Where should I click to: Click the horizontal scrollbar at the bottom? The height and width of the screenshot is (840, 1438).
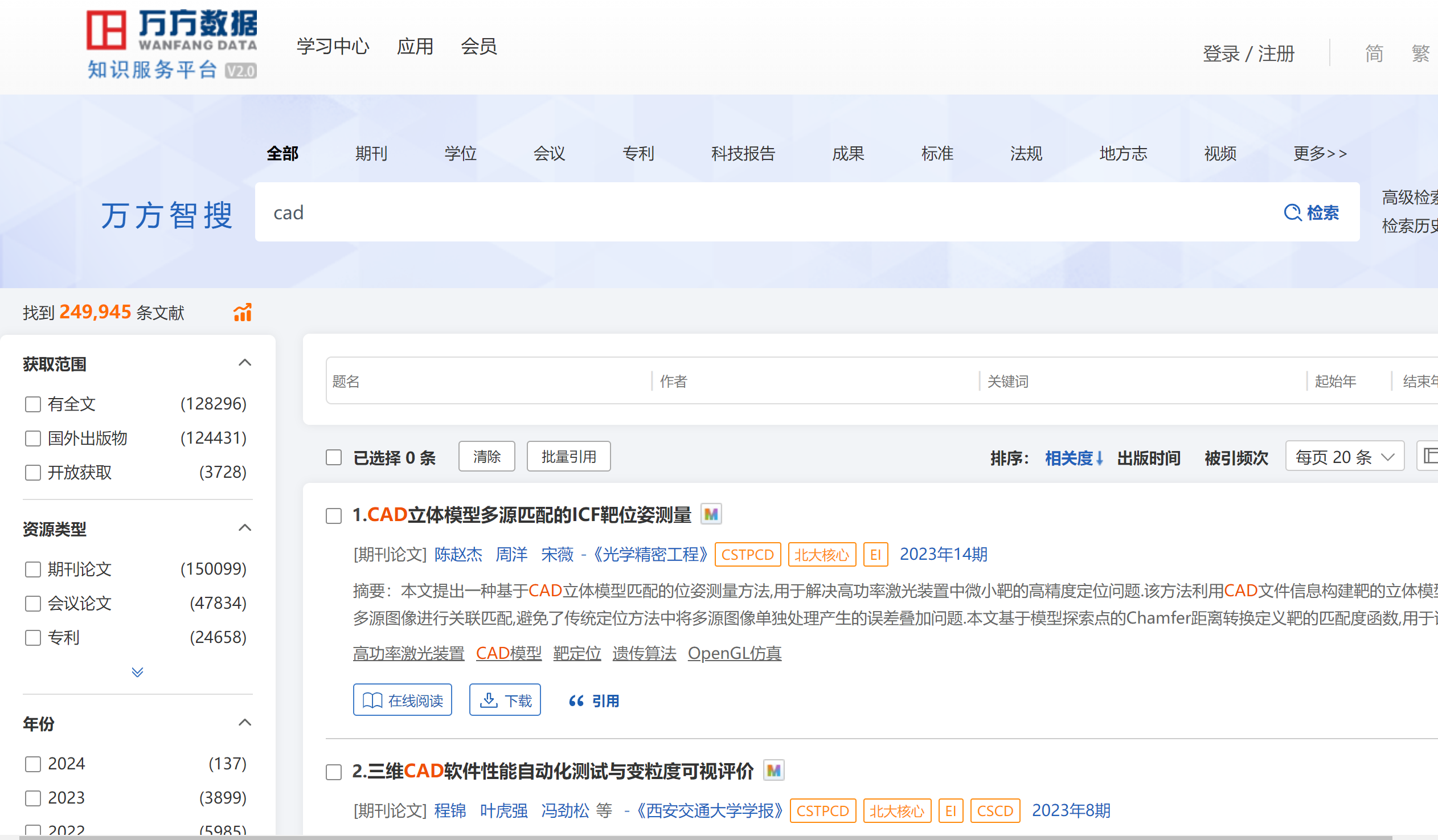(706, 838)
